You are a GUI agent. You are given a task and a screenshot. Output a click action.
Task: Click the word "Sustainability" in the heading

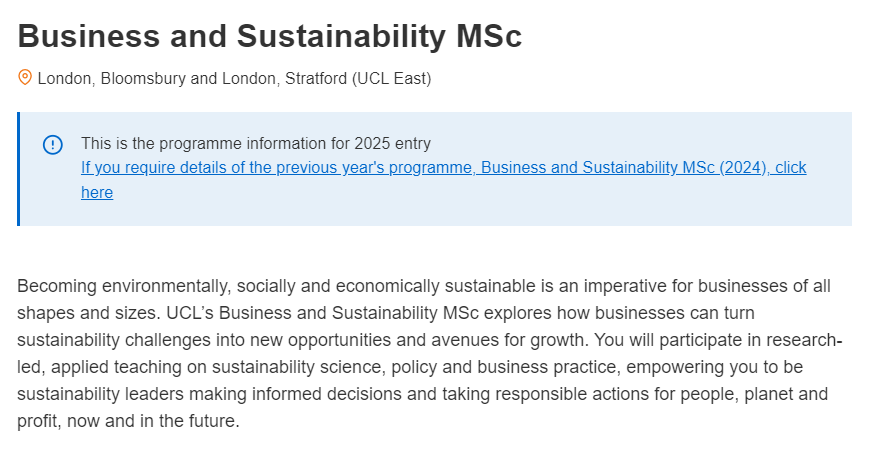click(x=341, y=36)
